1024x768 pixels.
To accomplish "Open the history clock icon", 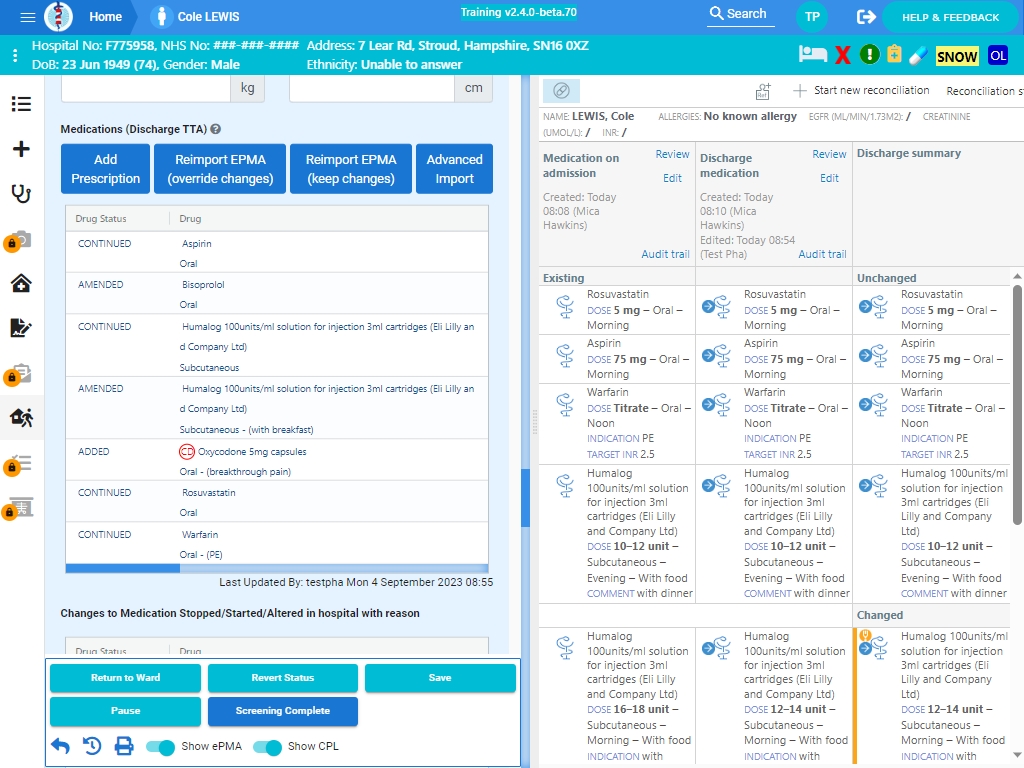I will pyautogui.click(x=92, y=746).
